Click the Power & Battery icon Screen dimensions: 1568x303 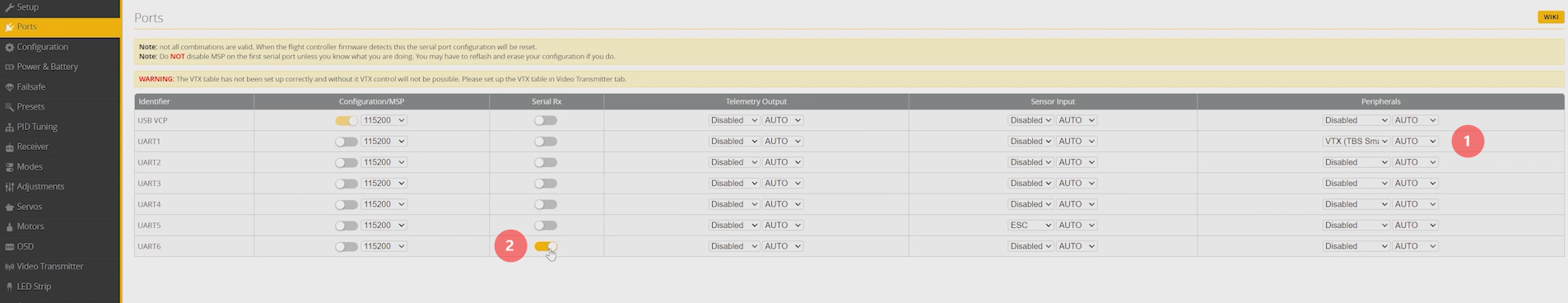[10, 68]
